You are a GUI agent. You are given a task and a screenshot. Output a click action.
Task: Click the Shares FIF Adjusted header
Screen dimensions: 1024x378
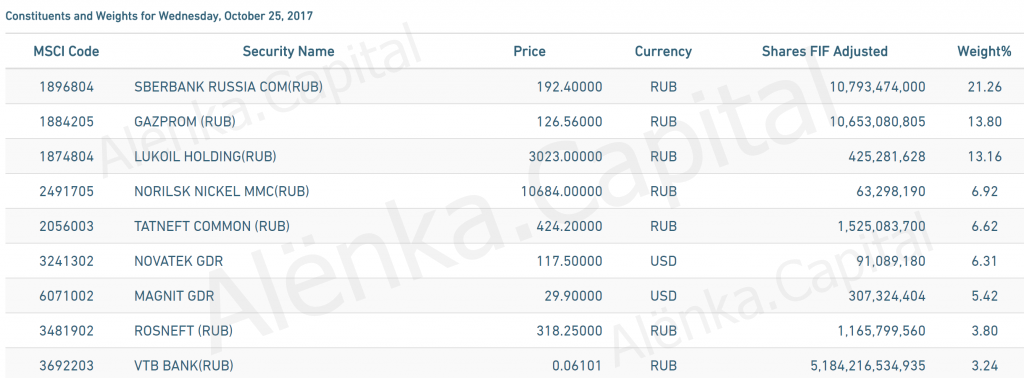coord(825,52)
